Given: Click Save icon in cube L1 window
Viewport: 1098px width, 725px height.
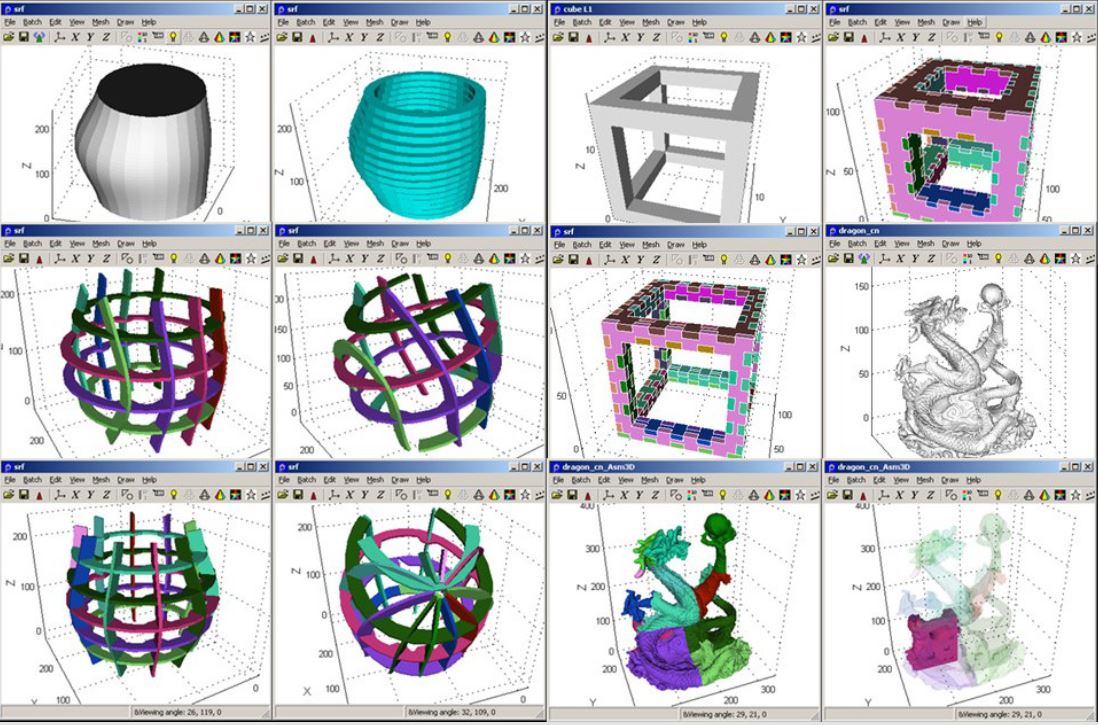Looking at the screenshot, I should click(574, 36).
